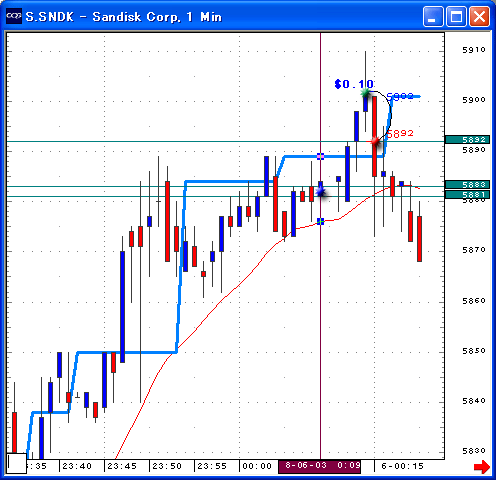The image size is (496, 480).
Task: Maximize the S.SNDK chart window
Action: pos(456,16)
